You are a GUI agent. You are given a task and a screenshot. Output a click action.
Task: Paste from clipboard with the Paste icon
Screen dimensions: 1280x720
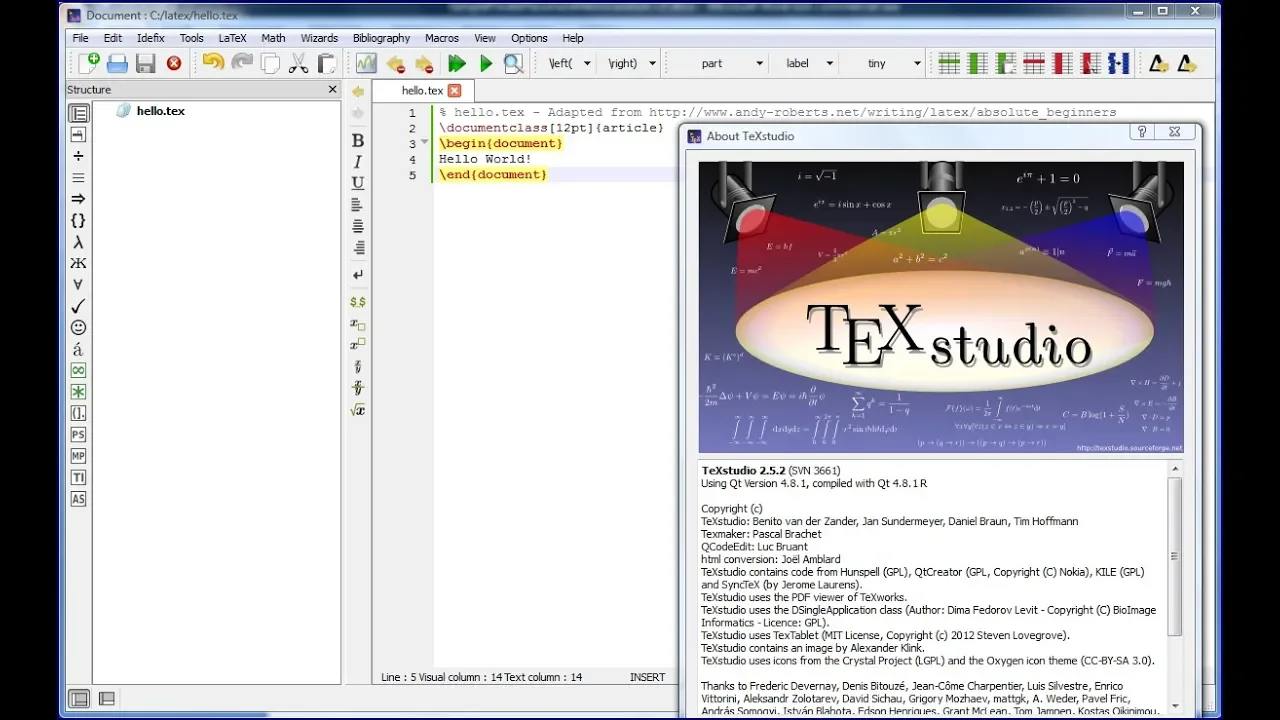pos(326,63)
